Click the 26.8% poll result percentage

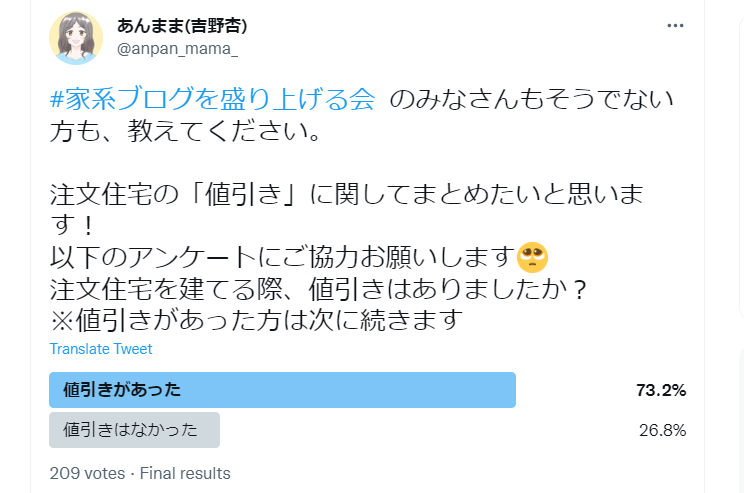coord(662,430)
